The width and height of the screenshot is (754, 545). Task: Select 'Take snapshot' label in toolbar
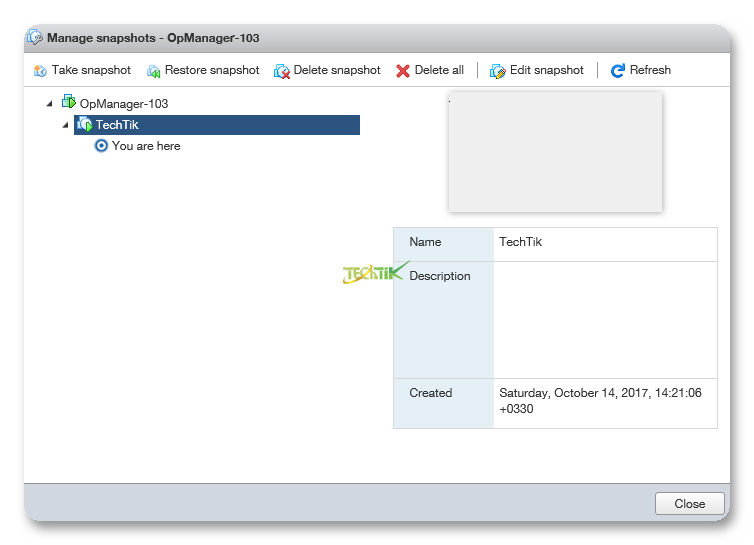click(x=91, y=70)
